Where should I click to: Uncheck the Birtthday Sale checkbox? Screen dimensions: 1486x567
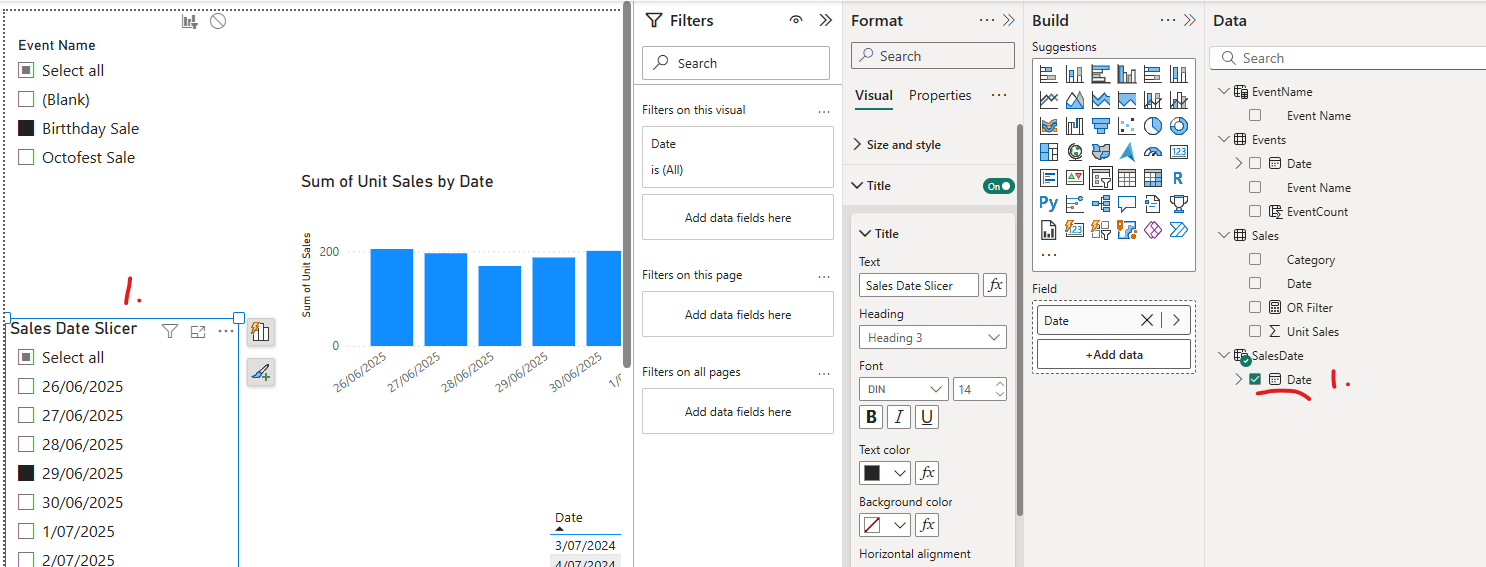(x=26, y=128)
